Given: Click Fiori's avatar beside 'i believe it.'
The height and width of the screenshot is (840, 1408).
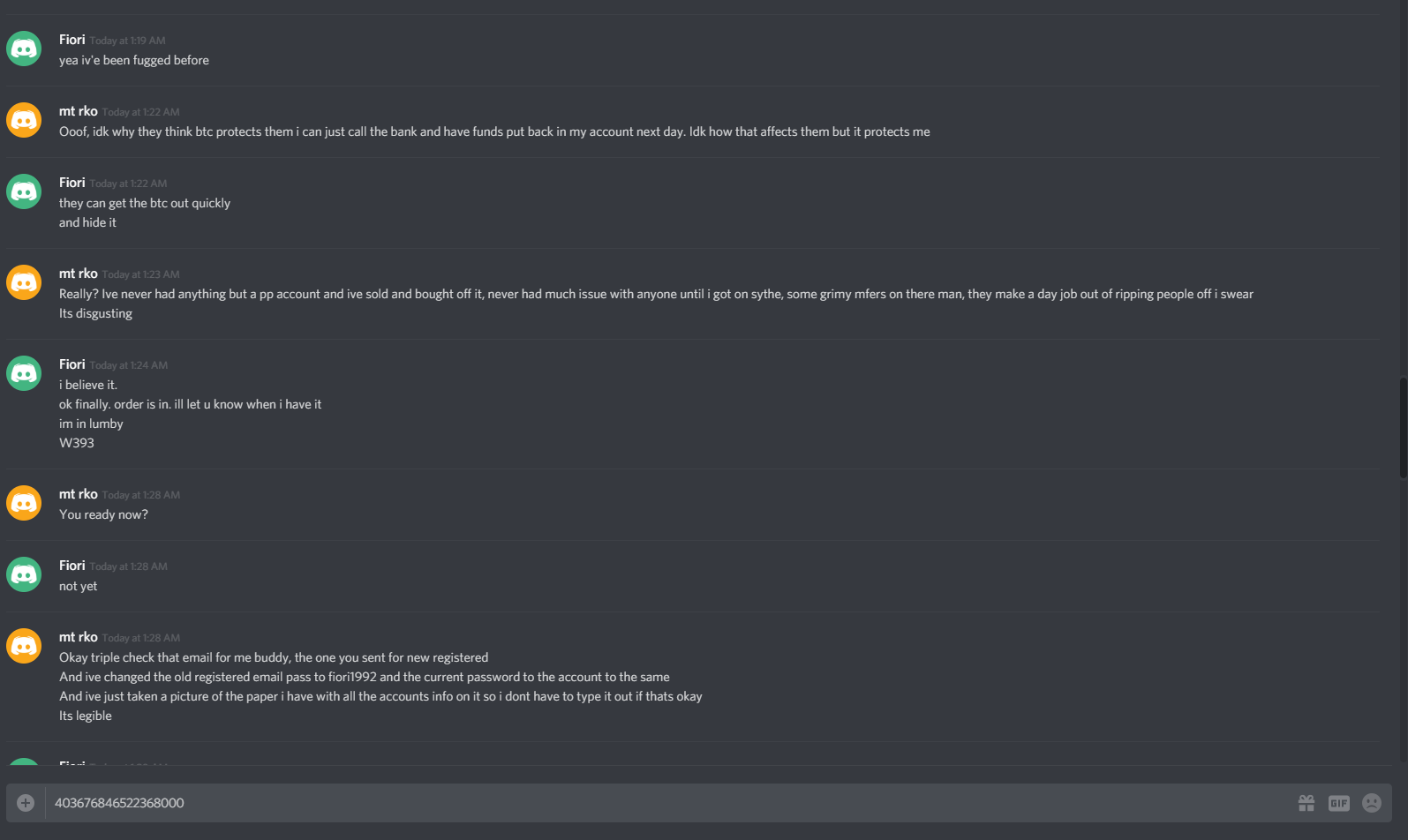Looking at the screenshot, I should 24,373.
